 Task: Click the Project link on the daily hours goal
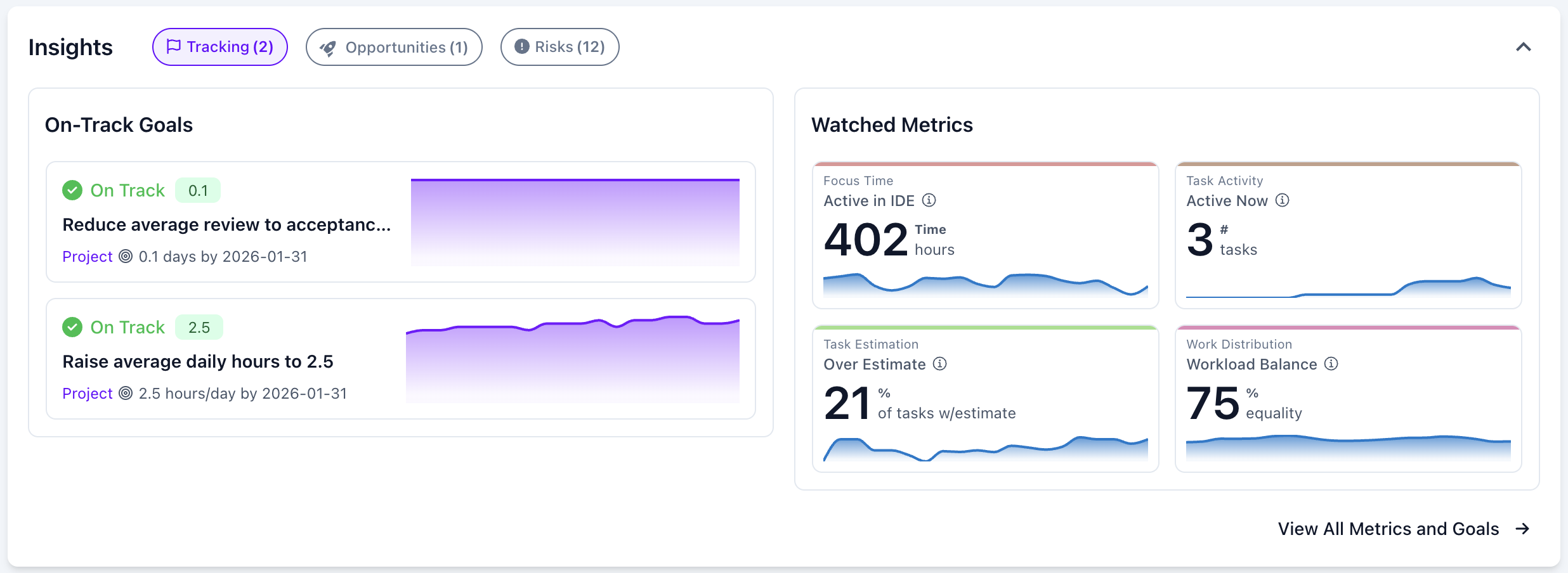[x=88, y=393]
